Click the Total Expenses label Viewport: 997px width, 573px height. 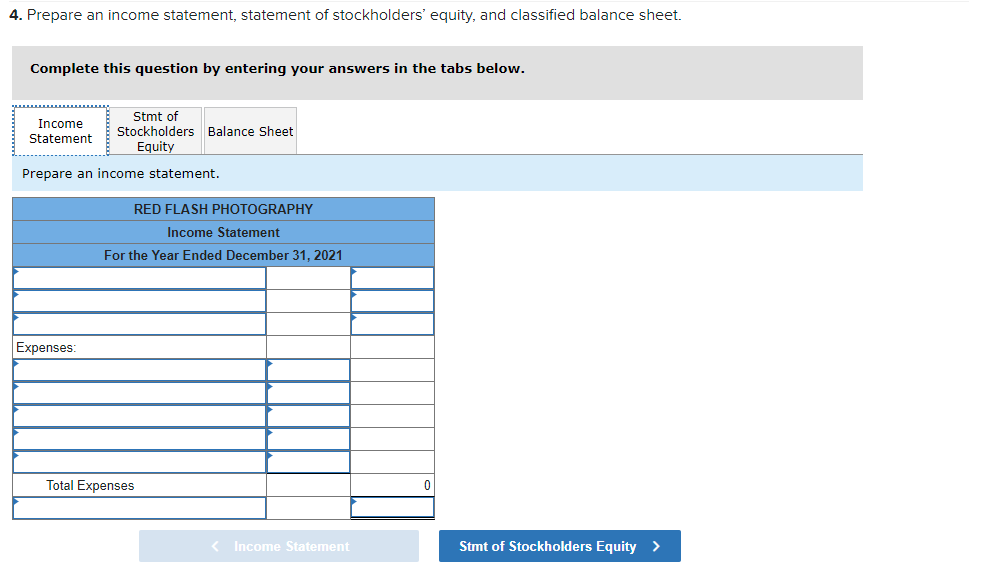point(90,485)
